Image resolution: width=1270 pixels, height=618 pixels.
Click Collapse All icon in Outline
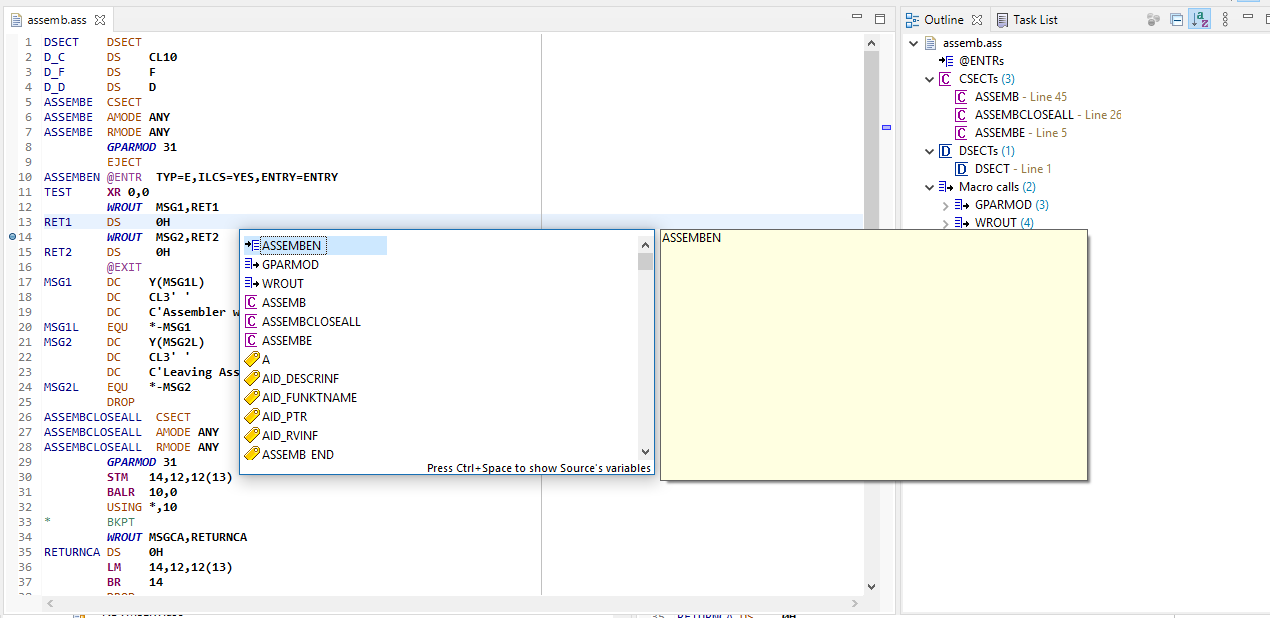(1177, 19)
